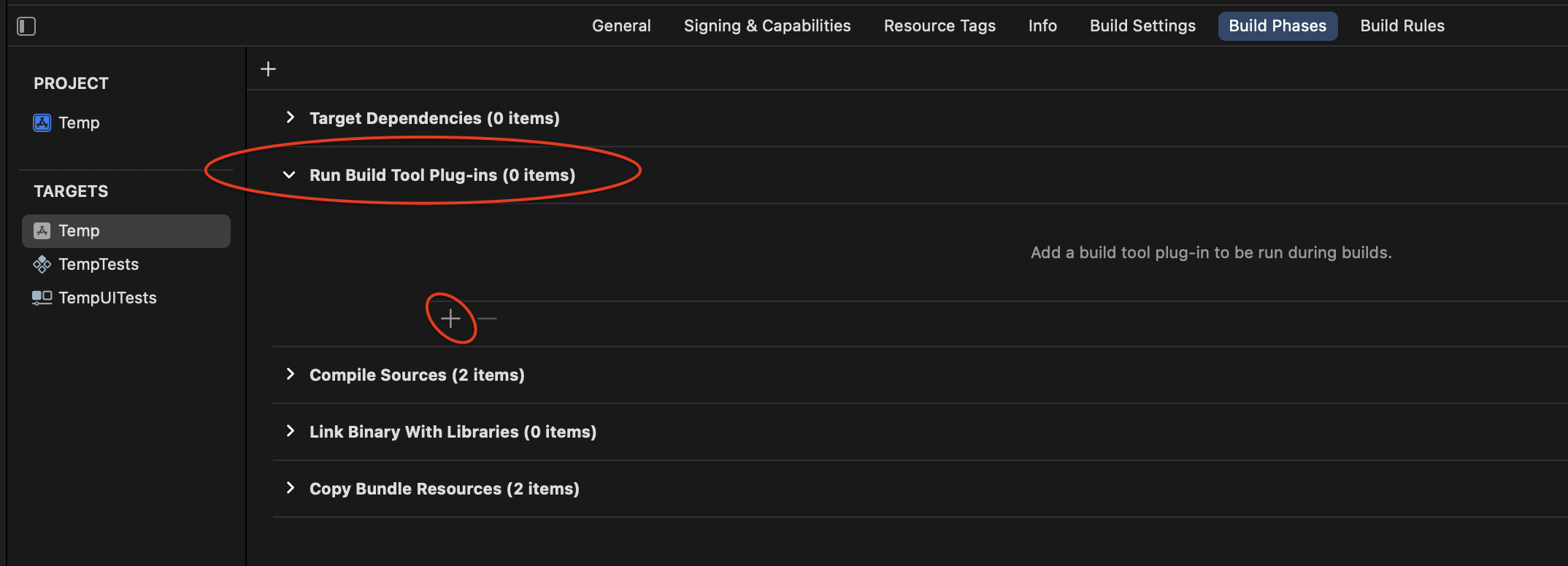1568x566 pixels.
Task: Expand Link Binary With Libraries section
Action: tap(291, 431)
